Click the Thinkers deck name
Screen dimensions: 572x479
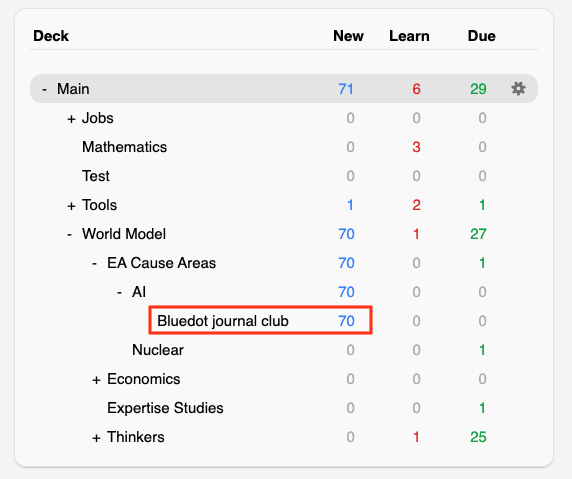pos(136,437)
